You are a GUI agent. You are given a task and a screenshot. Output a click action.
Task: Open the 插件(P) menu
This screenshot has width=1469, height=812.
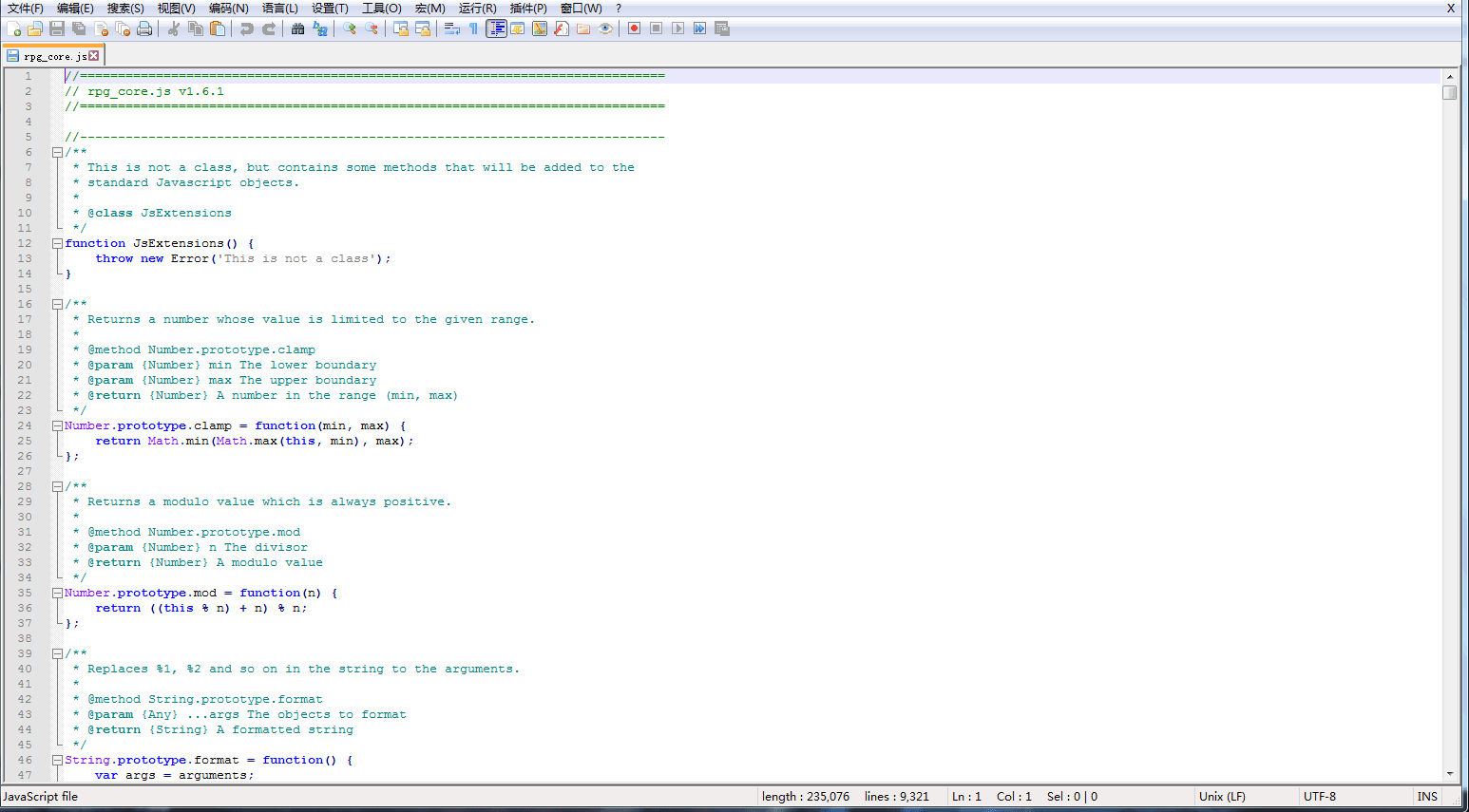click(528, 9)
